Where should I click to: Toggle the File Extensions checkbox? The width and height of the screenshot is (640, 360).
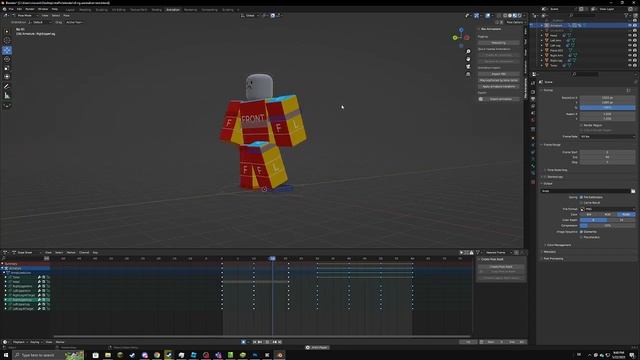point(581,197)
